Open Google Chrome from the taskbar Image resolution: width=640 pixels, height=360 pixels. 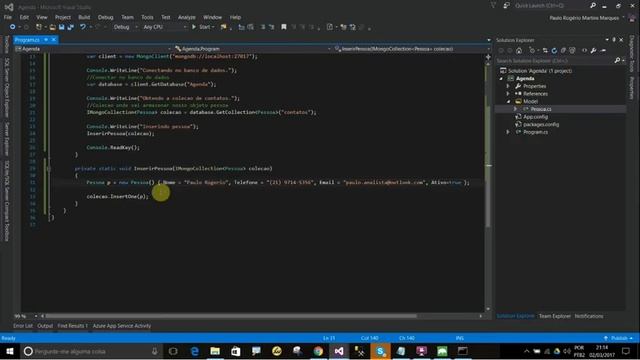[x=318, y=351]
